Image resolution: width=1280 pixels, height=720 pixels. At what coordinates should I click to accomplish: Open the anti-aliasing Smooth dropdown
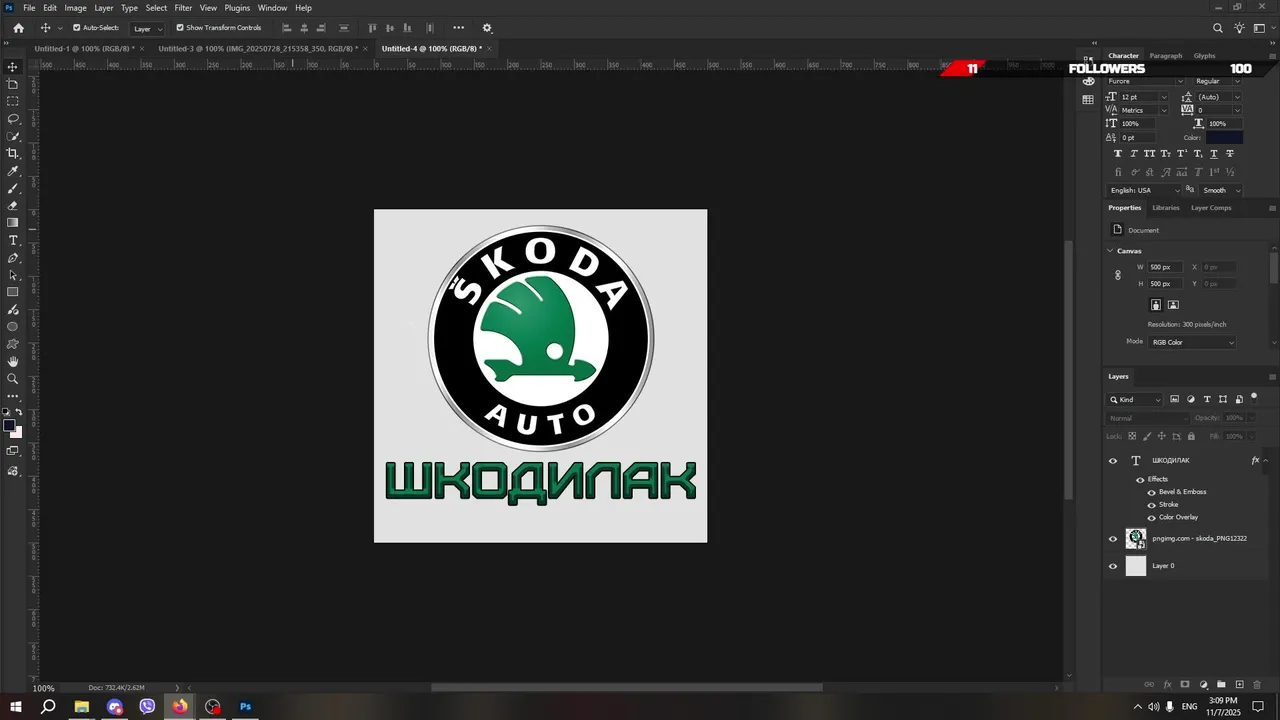(1222, 190)
